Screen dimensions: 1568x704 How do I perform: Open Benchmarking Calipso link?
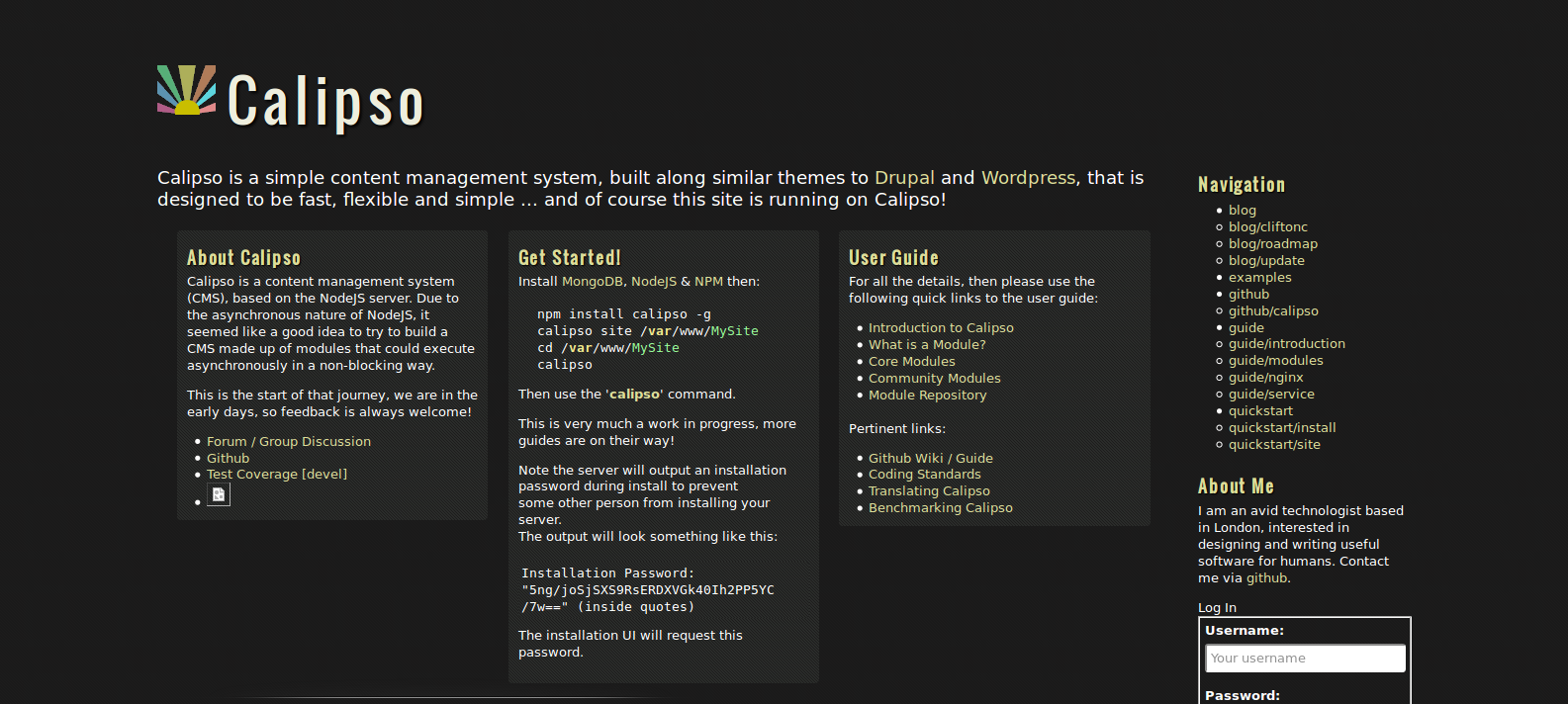click(941, 508)
